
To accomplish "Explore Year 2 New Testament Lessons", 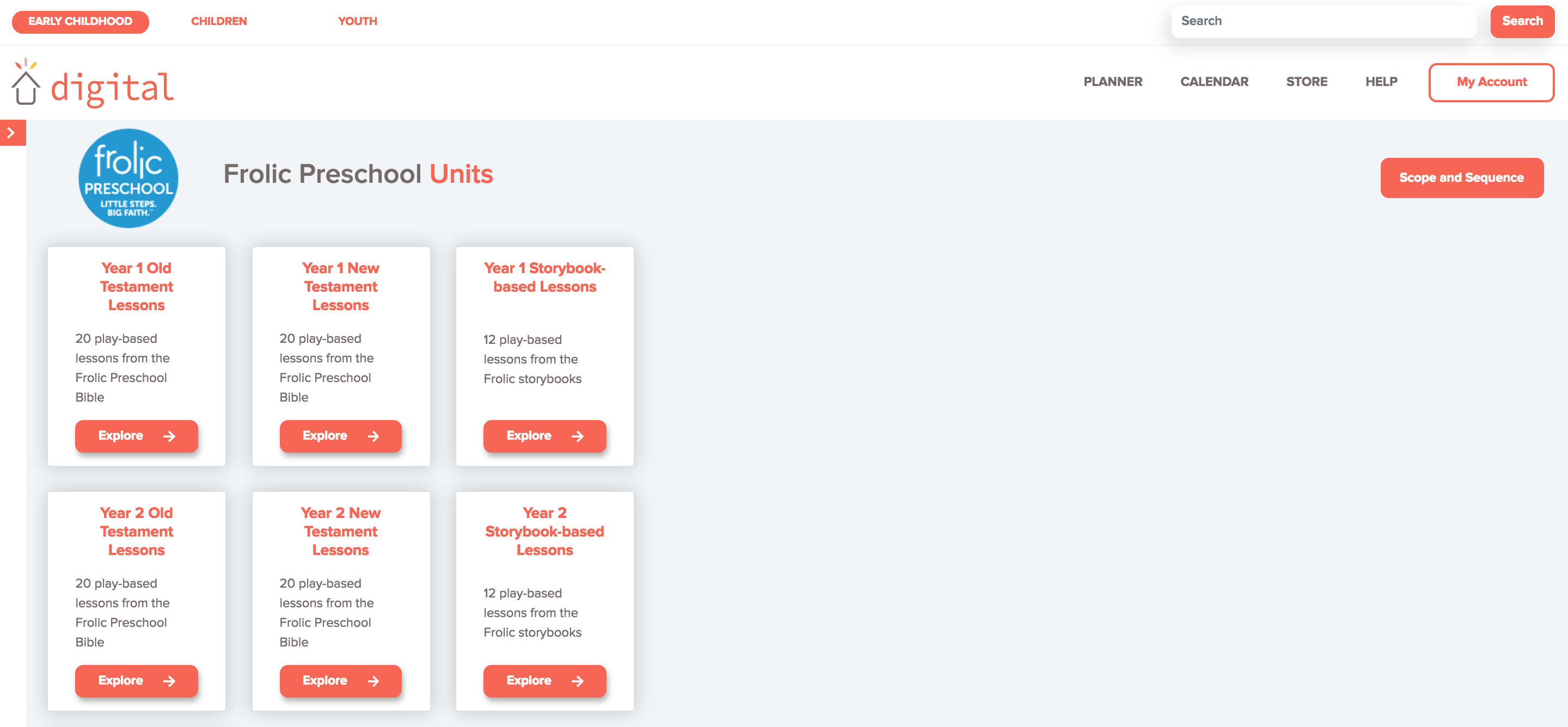I will point(340,681).
